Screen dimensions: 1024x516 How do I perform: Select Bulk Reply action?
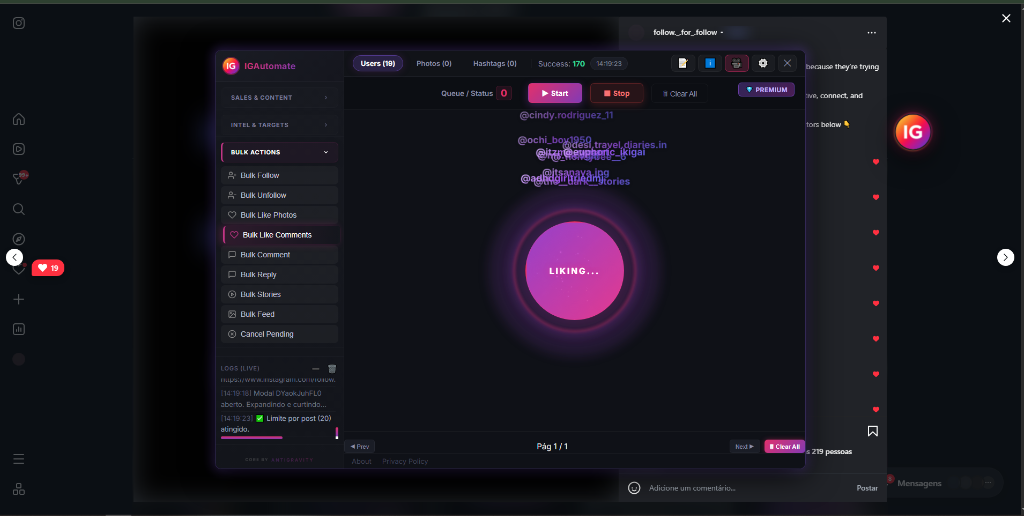tap(280, 274)
